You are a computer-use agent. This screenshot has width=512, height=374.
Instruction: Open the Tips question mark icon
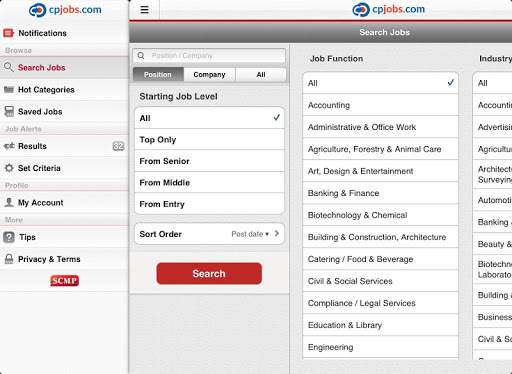pos(9,237)
